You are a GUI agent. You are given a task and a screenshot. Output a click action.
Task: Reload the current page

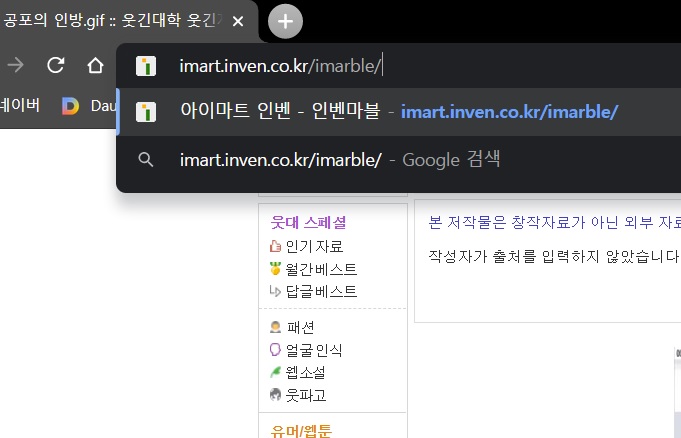(56, 65)
